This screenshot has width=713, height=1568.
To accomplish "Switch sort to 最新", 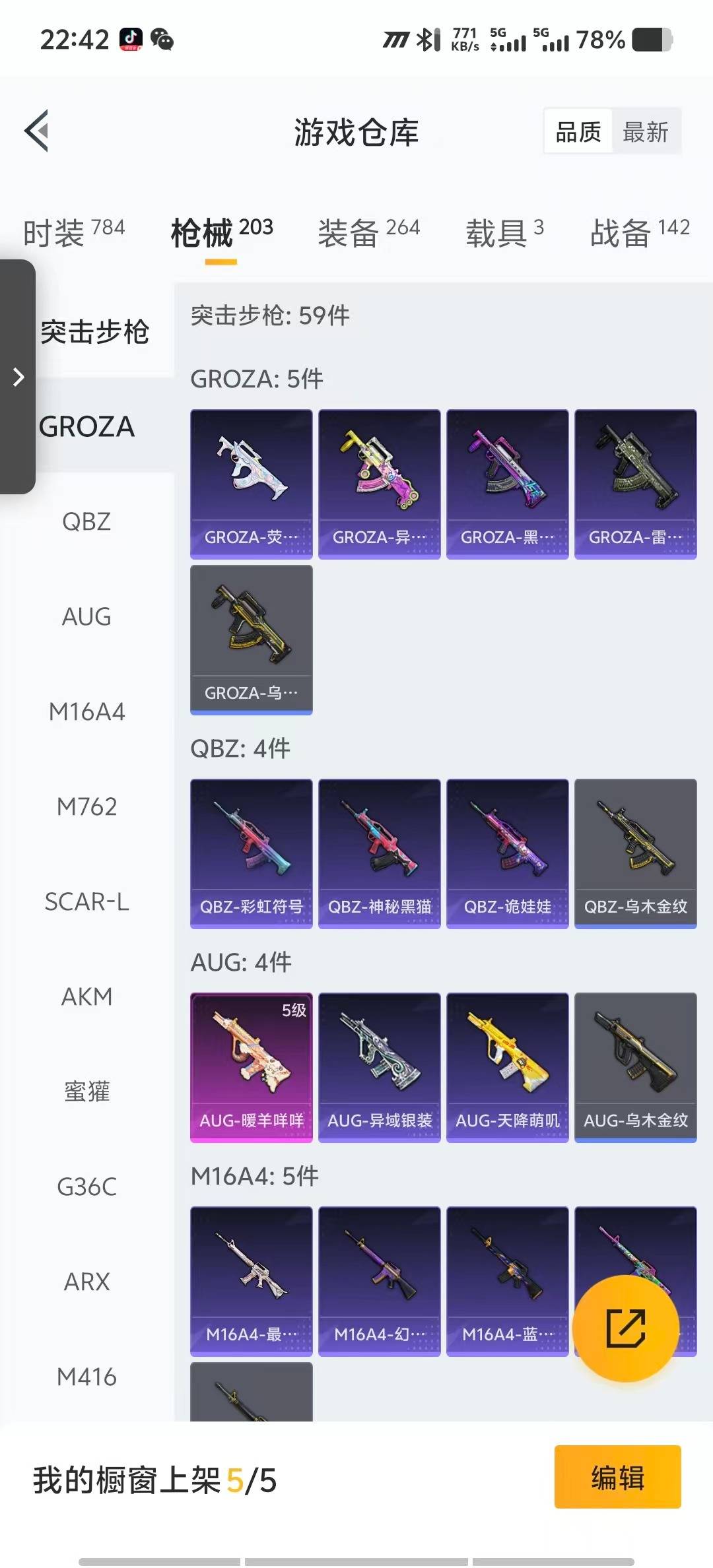I will pos(646,131).
